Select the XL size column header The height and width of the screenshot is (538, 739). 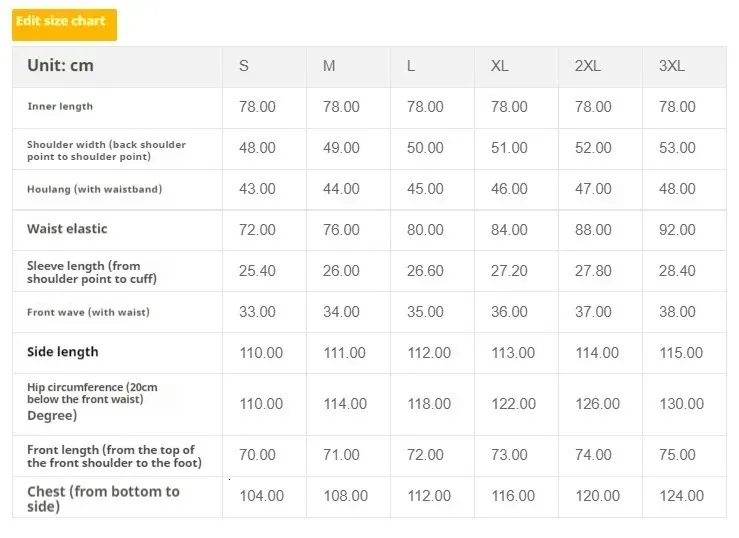pyautogui.click(x=500, y=66)
